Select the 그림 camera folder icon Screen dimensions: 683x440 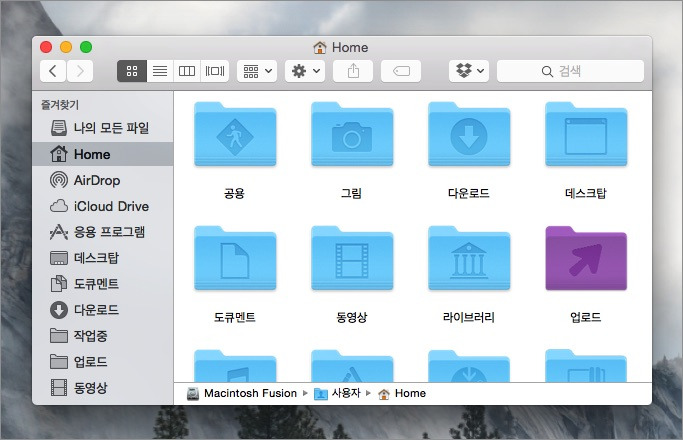[352, 134]
